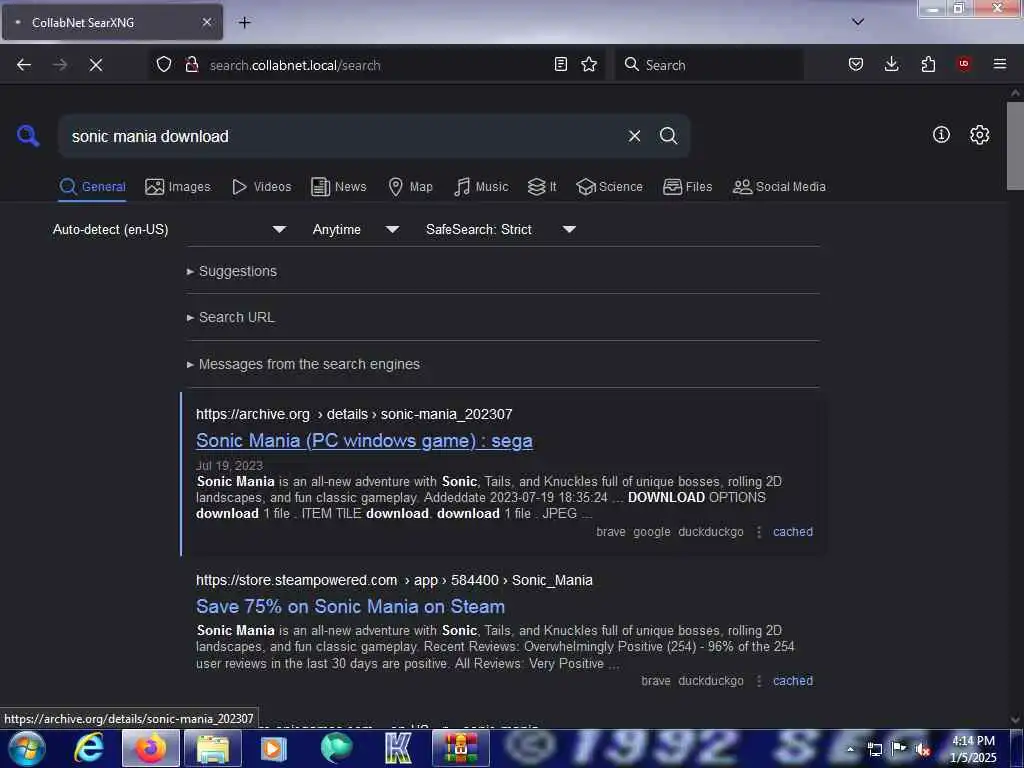Image resolution: width=1024 pixels, height=768 pixels.
Task: Open SearXNG preferences gear icon
Action: 979,135
